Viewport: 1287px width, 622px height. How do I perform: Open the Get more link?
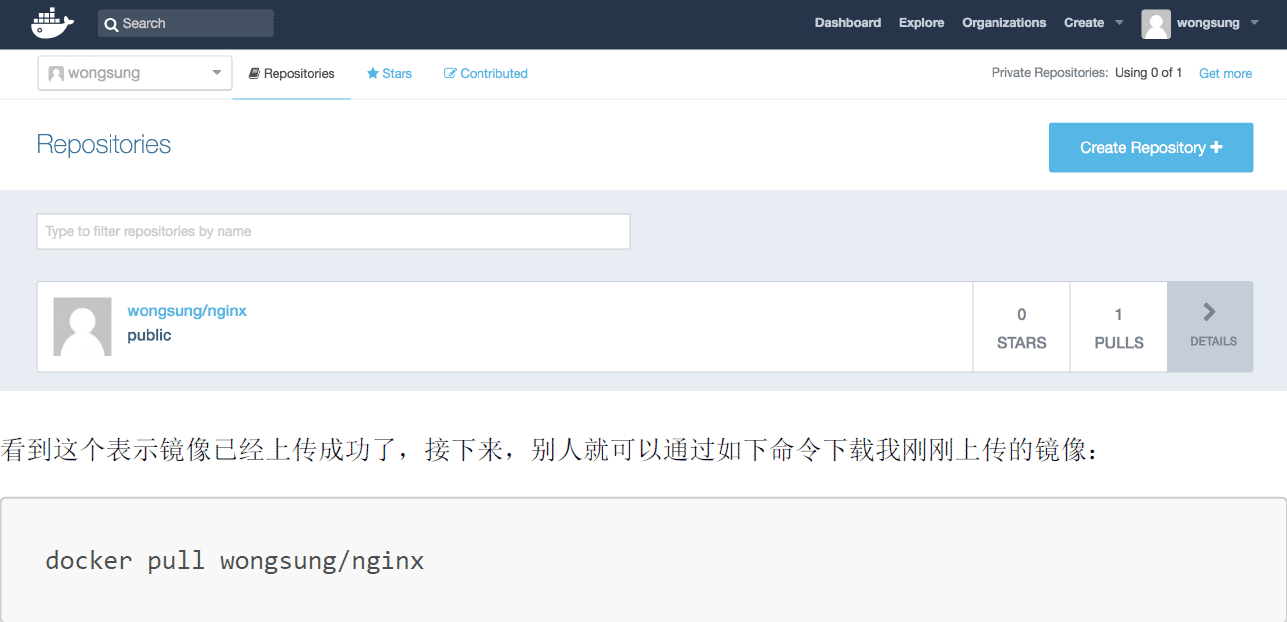point(1225,72)
